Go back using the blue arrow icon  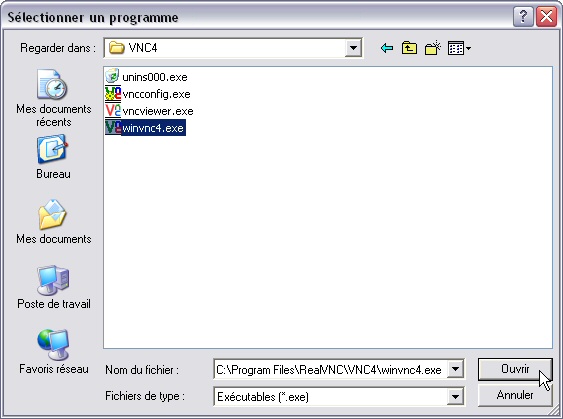tap(386, 48)
